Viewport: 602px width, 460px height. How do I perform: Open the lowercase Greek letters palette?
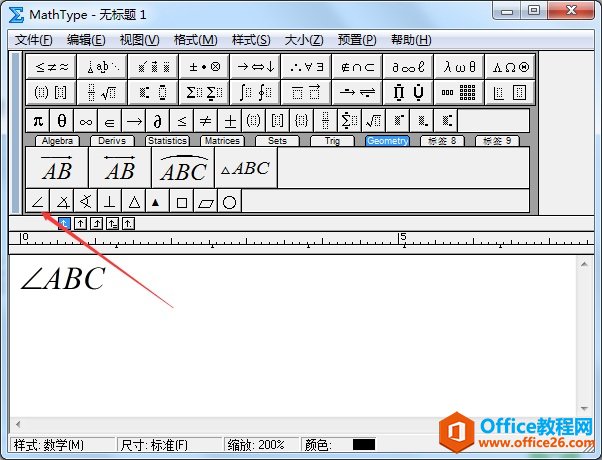click(x=460, y=67)
